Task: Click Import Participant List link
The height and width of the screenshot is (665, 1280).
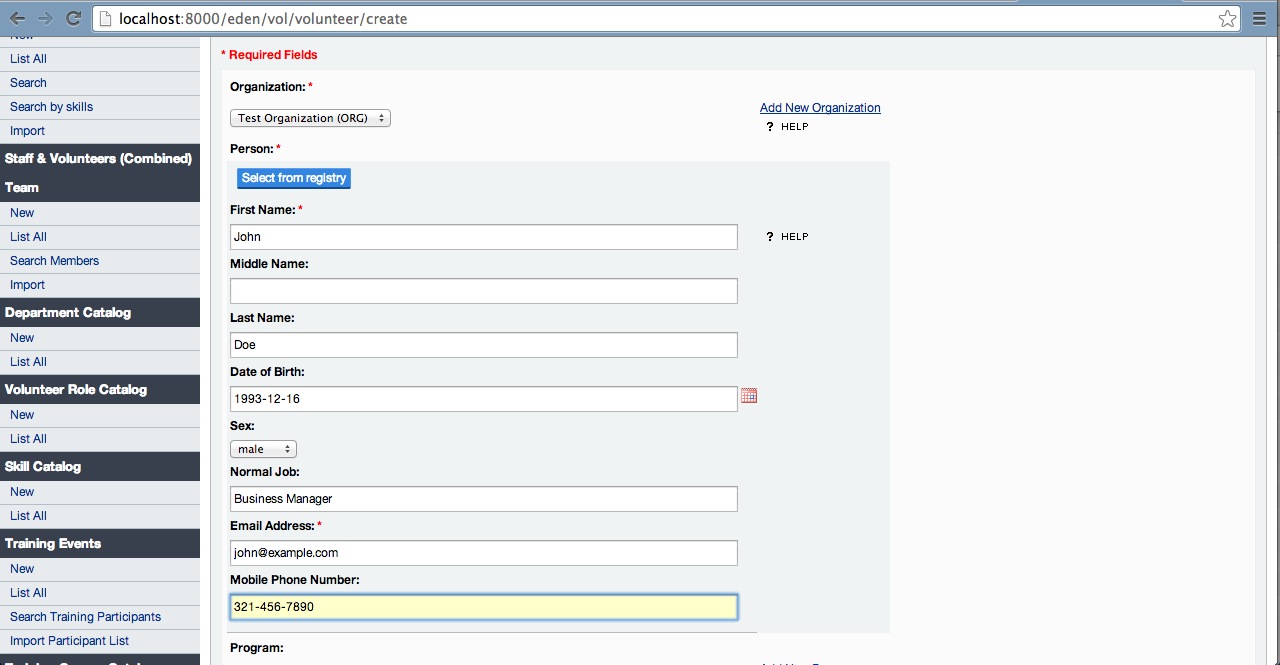Action: point(69,641)
